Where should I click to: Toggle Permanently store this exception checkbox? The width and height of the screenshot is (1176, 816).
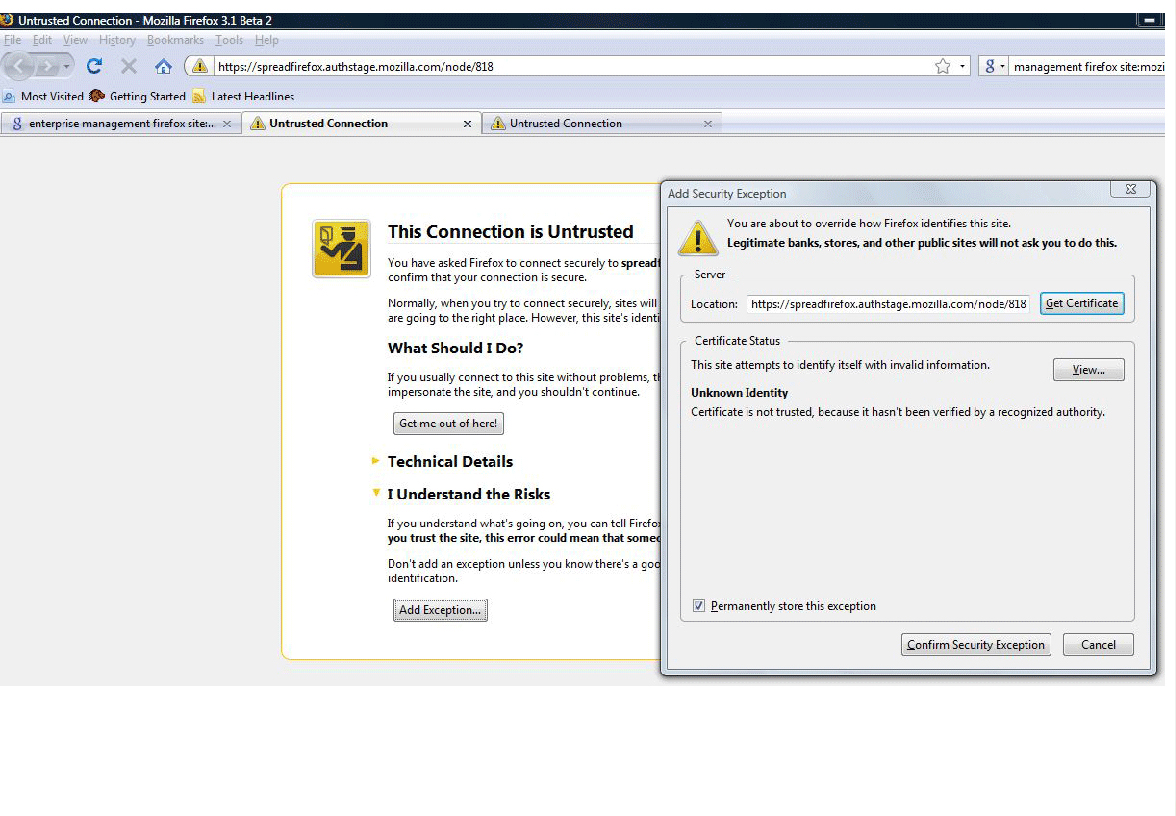point(699,606)
